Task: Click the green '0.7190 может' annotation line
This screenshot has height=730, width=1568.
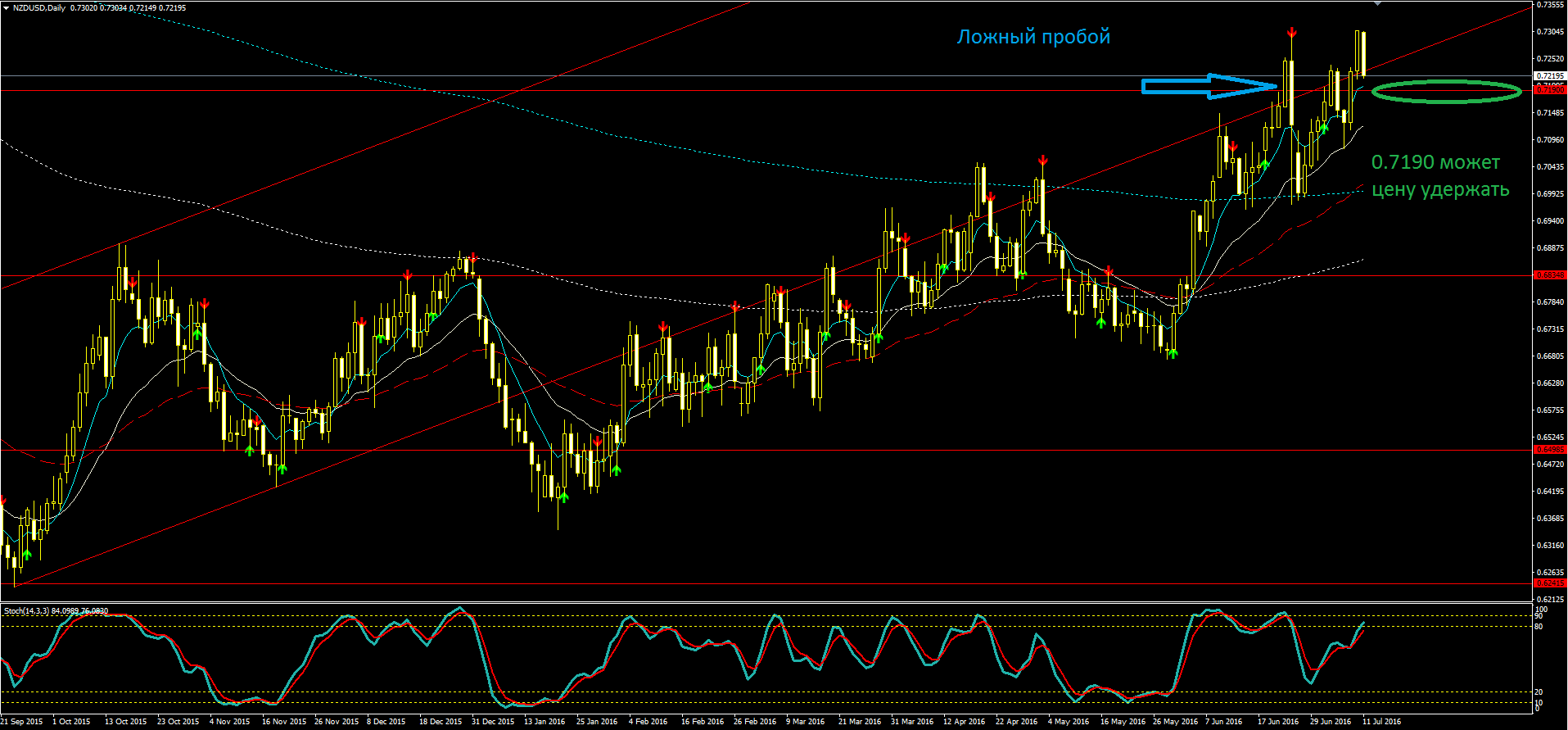Action: coord(1435,162)
